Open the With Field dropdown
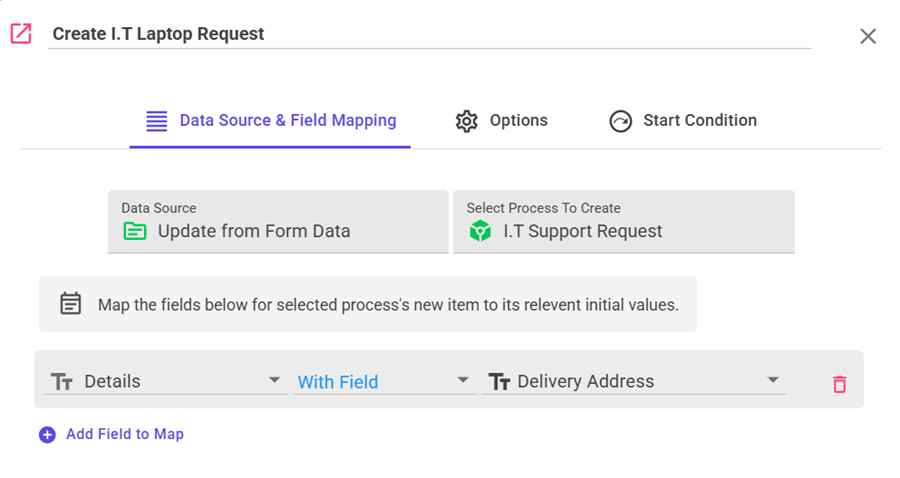This screenshot has height=478, width=900. click(383, 381)
